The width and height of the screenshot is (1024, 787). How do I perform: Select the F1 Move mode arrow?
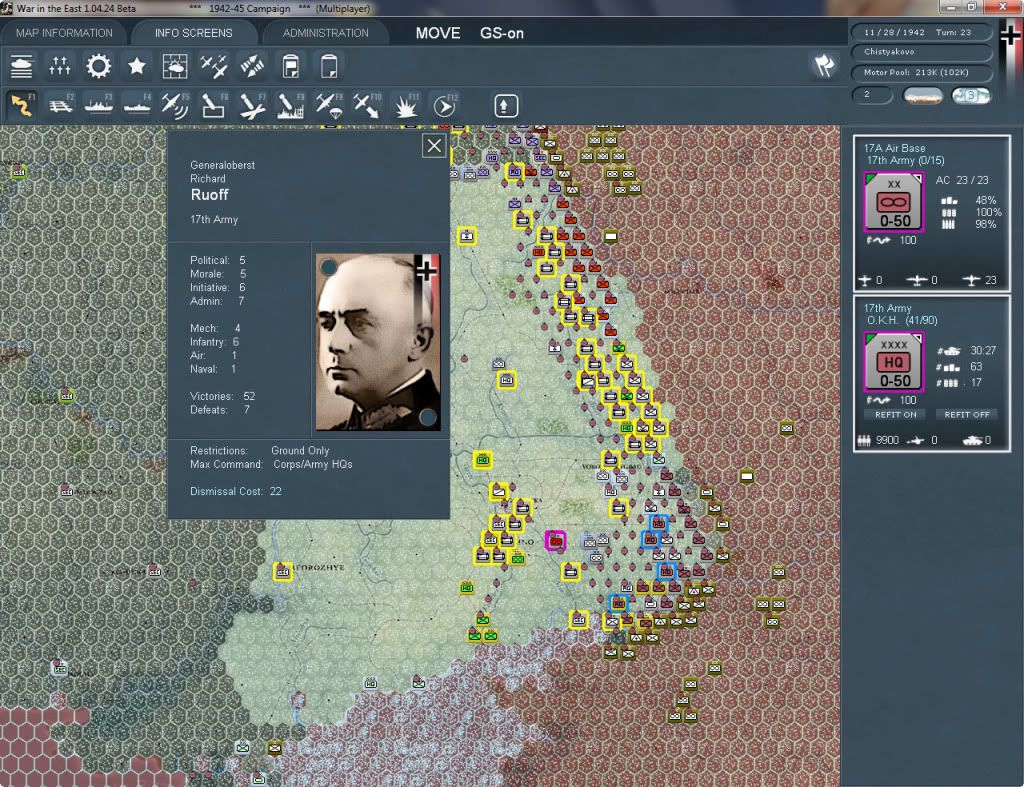click(22, 105)
